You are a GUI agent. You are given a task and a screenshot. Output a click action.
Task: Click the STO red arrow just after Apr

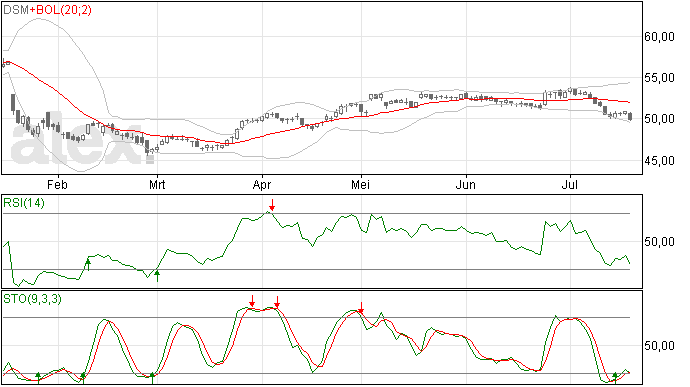(277, 302)
